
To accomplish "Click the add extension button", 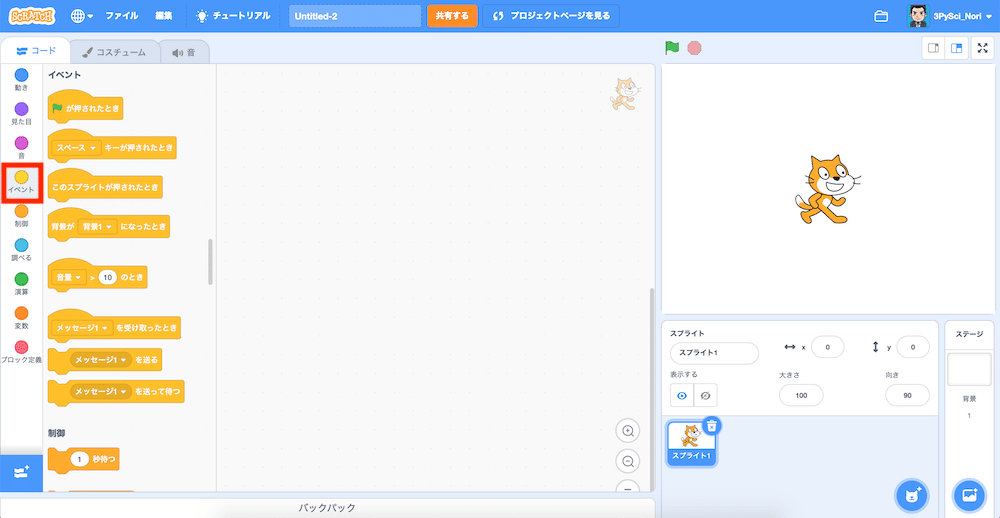I will coord(22,473).
